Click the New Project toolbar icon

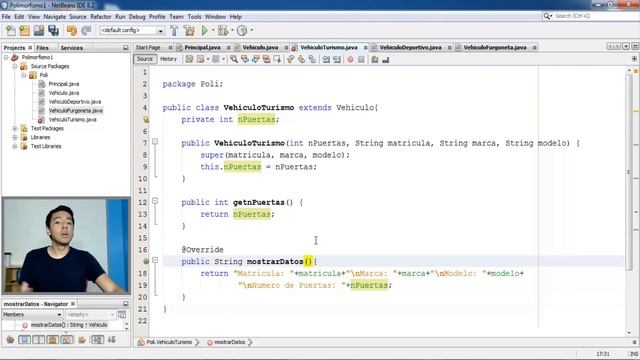click(x=24, y=31)
